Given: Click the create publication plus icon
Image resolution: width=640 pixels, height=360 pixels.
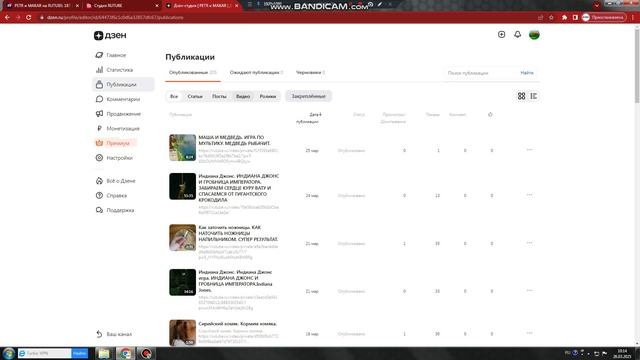Looking at the screenshot, I should (x=501, y=35).
